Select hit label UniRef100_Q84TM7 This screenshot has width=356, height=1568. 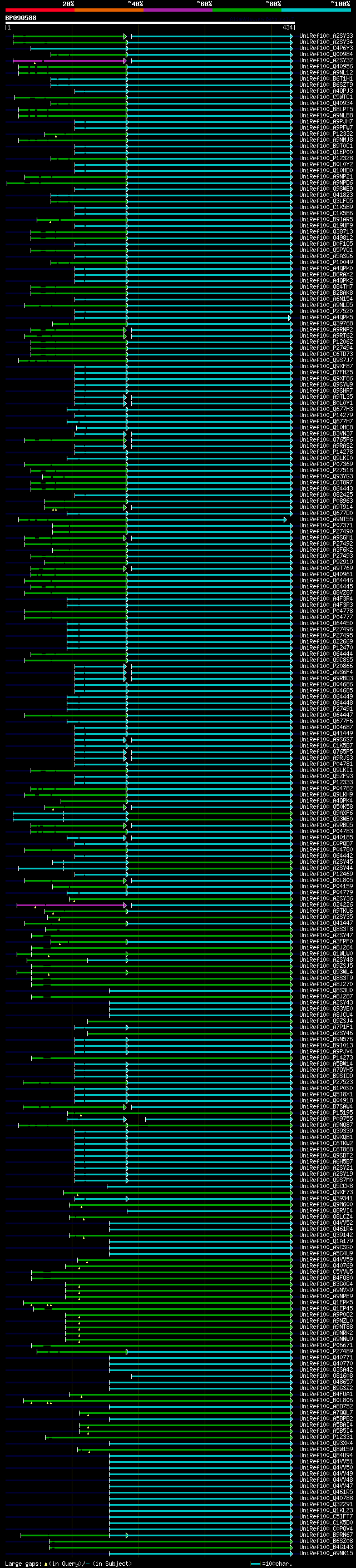click(x=326, y=286)
